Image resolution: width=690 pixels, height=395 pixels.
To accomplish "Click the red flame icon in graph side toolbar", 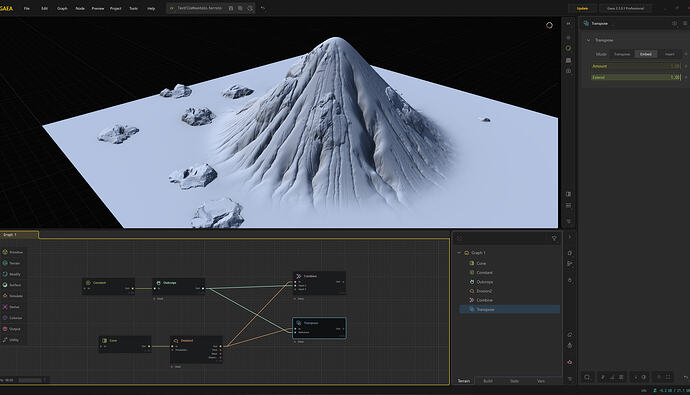I will [570, 362].
